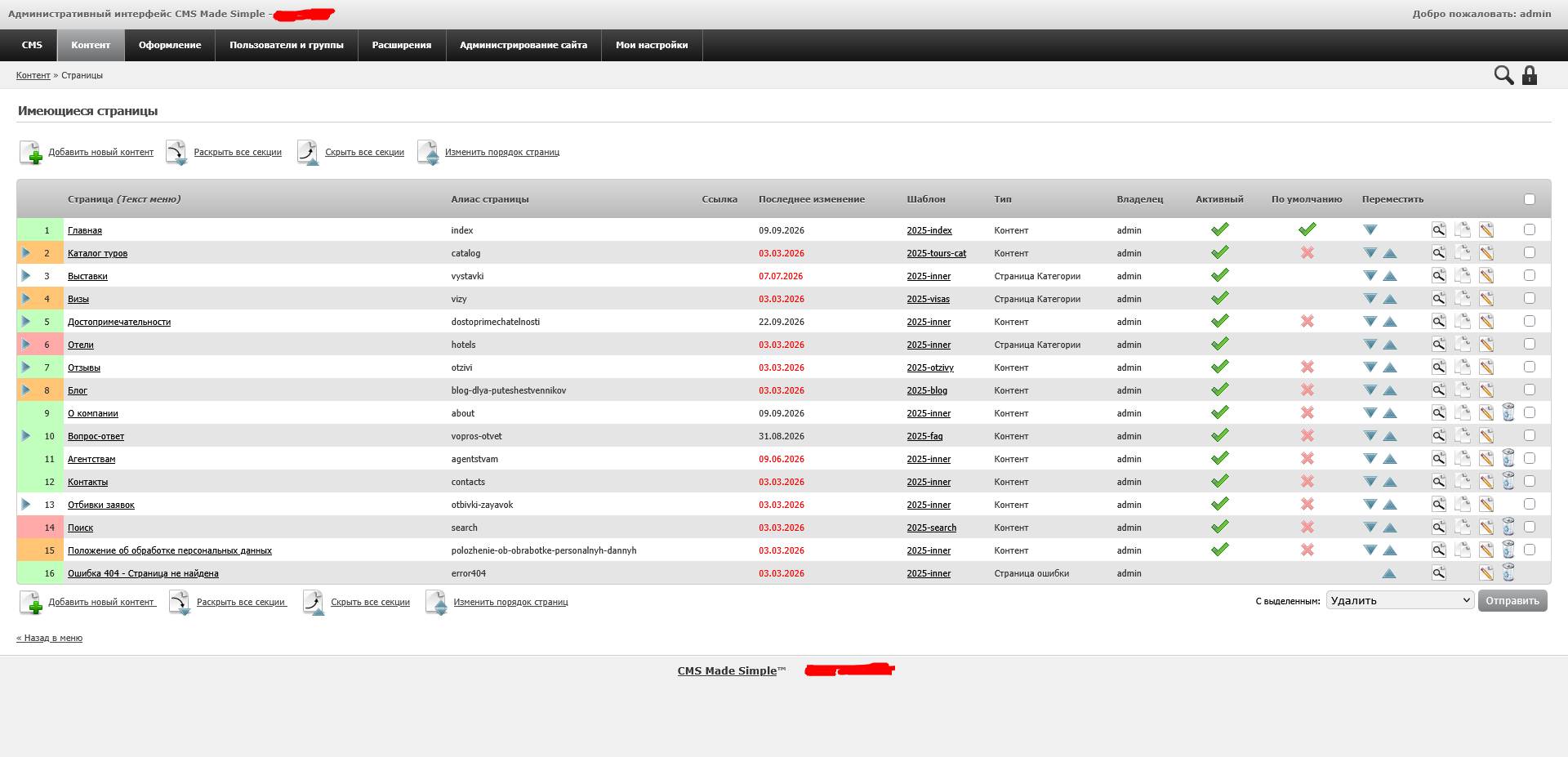Viewport: 1568px width, 757px height.
Task: Expand the Отели section triangle
Action: tap(26, 345)
